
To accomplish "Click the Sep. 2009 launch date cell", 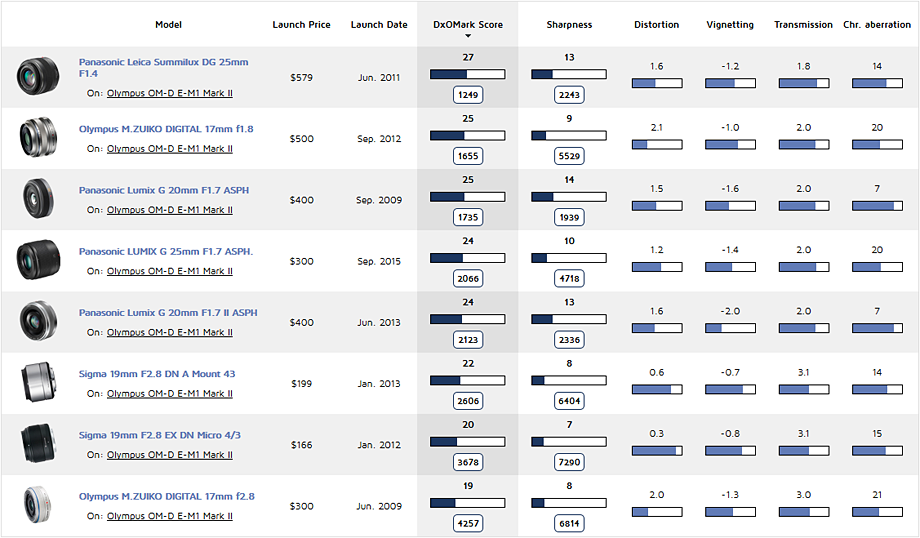I will (x=379, y=200).
